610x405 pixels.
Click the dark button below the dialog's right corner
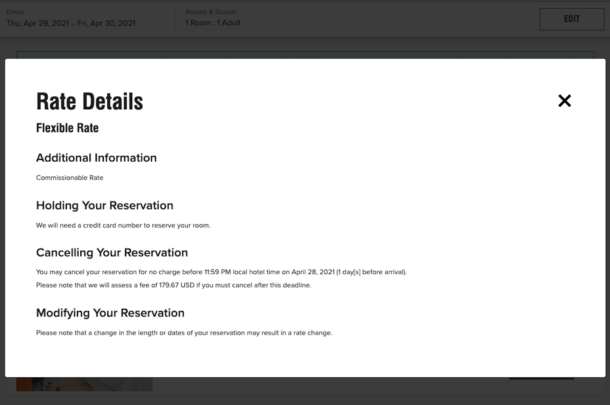click(541, 378)
